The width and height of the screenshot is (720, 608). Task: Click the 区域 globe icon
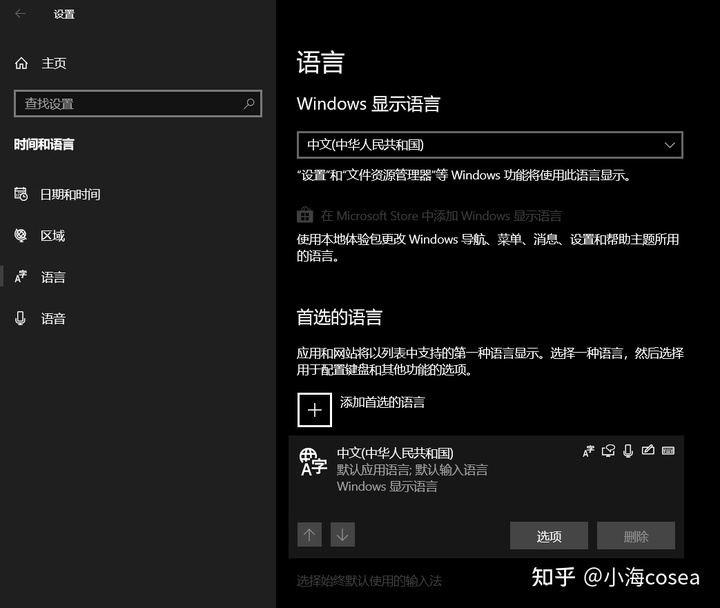pos(21,235)
